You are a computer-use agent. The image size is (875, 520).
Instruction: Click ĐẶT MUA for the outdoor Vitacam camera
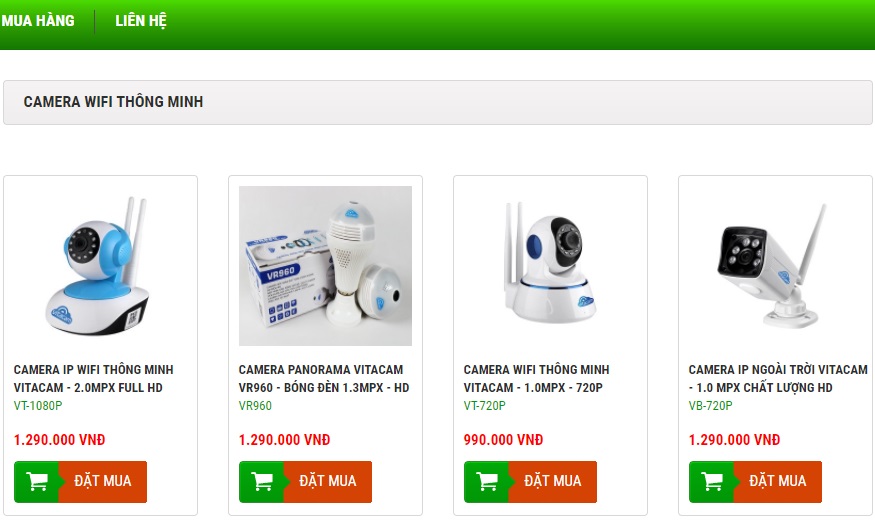(x=755, y=482)
